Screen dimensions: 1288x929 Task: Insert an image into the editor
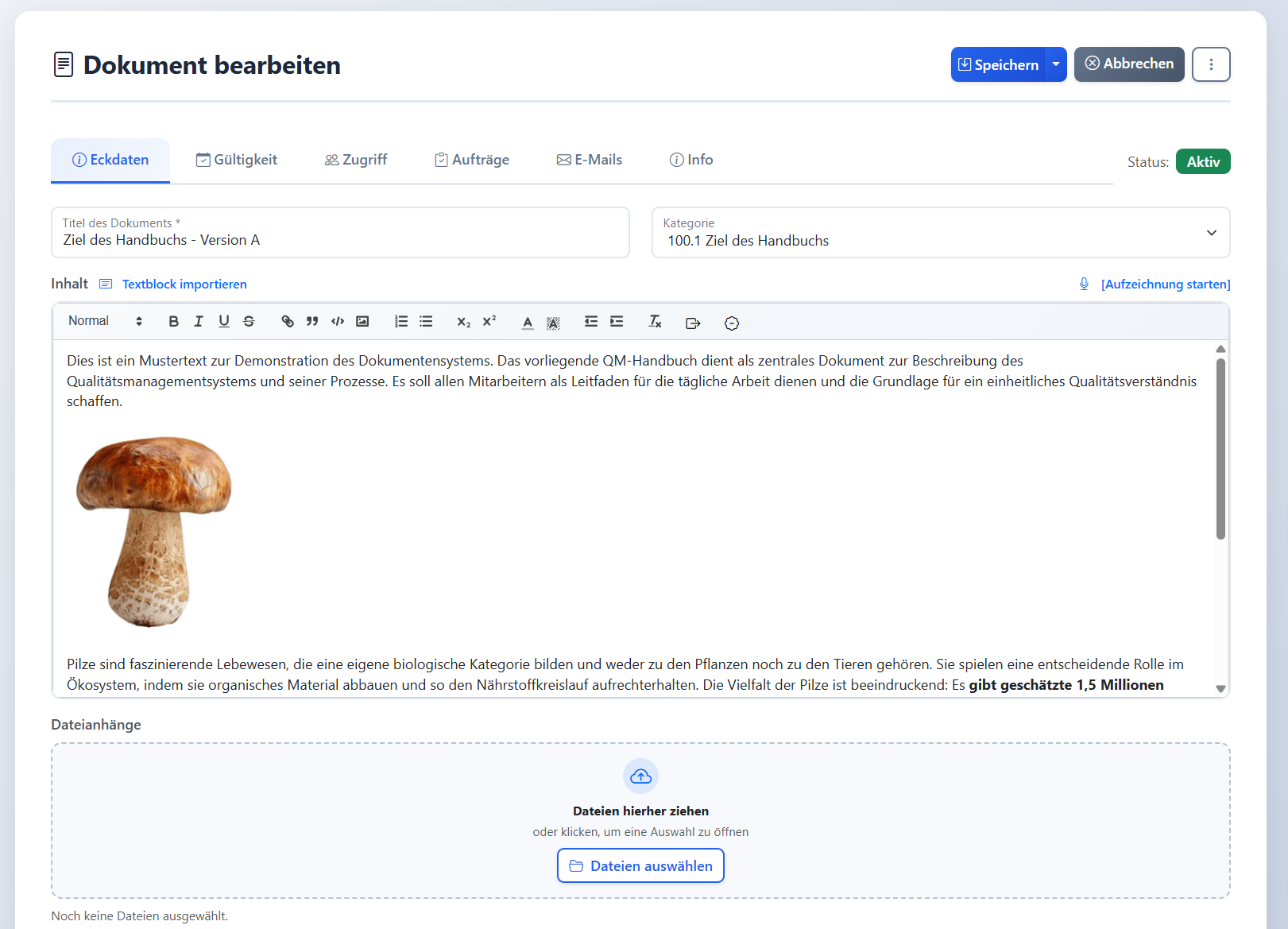click(362, 321)
